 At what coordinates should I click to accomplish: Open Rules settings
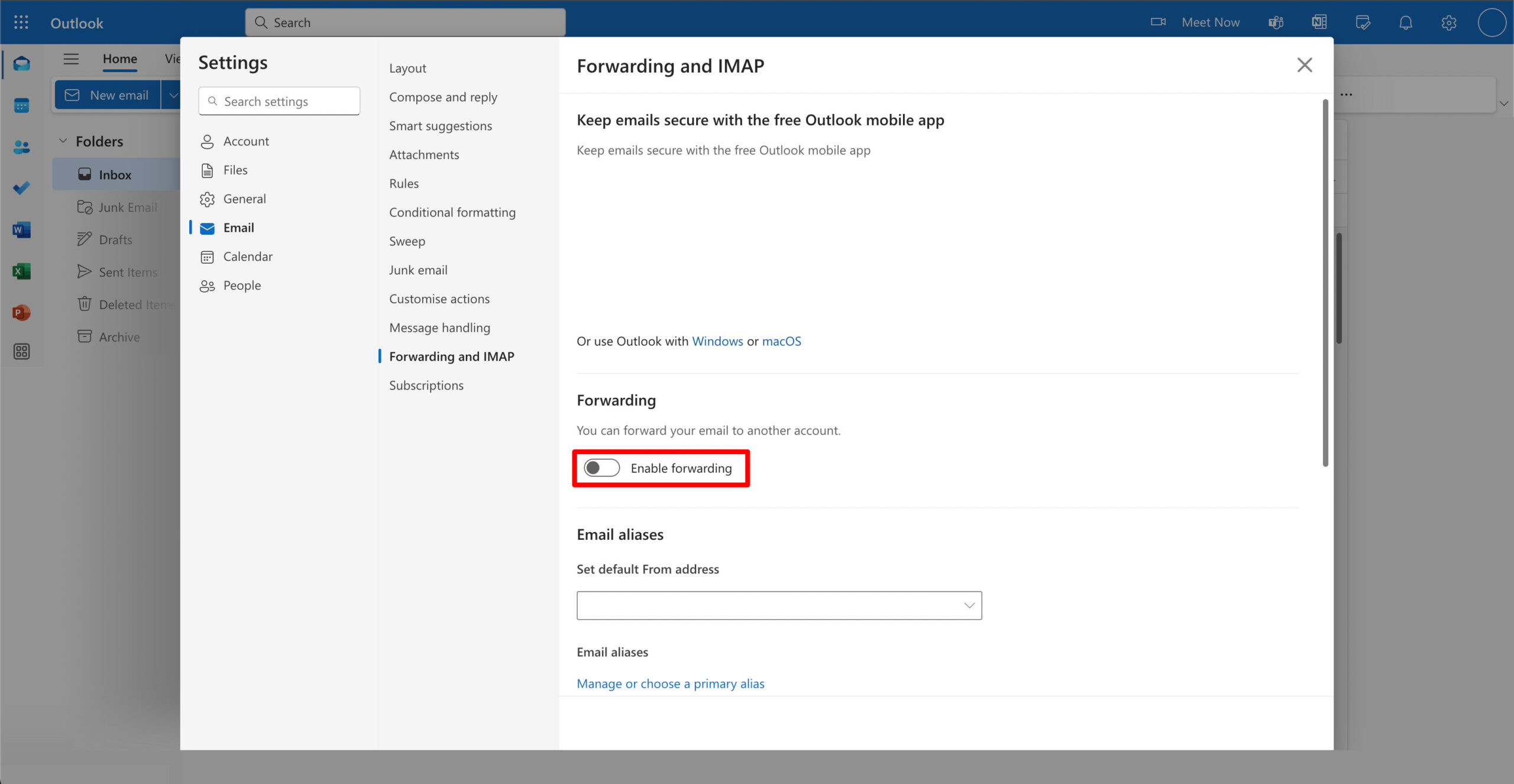[x=404, y=184]
